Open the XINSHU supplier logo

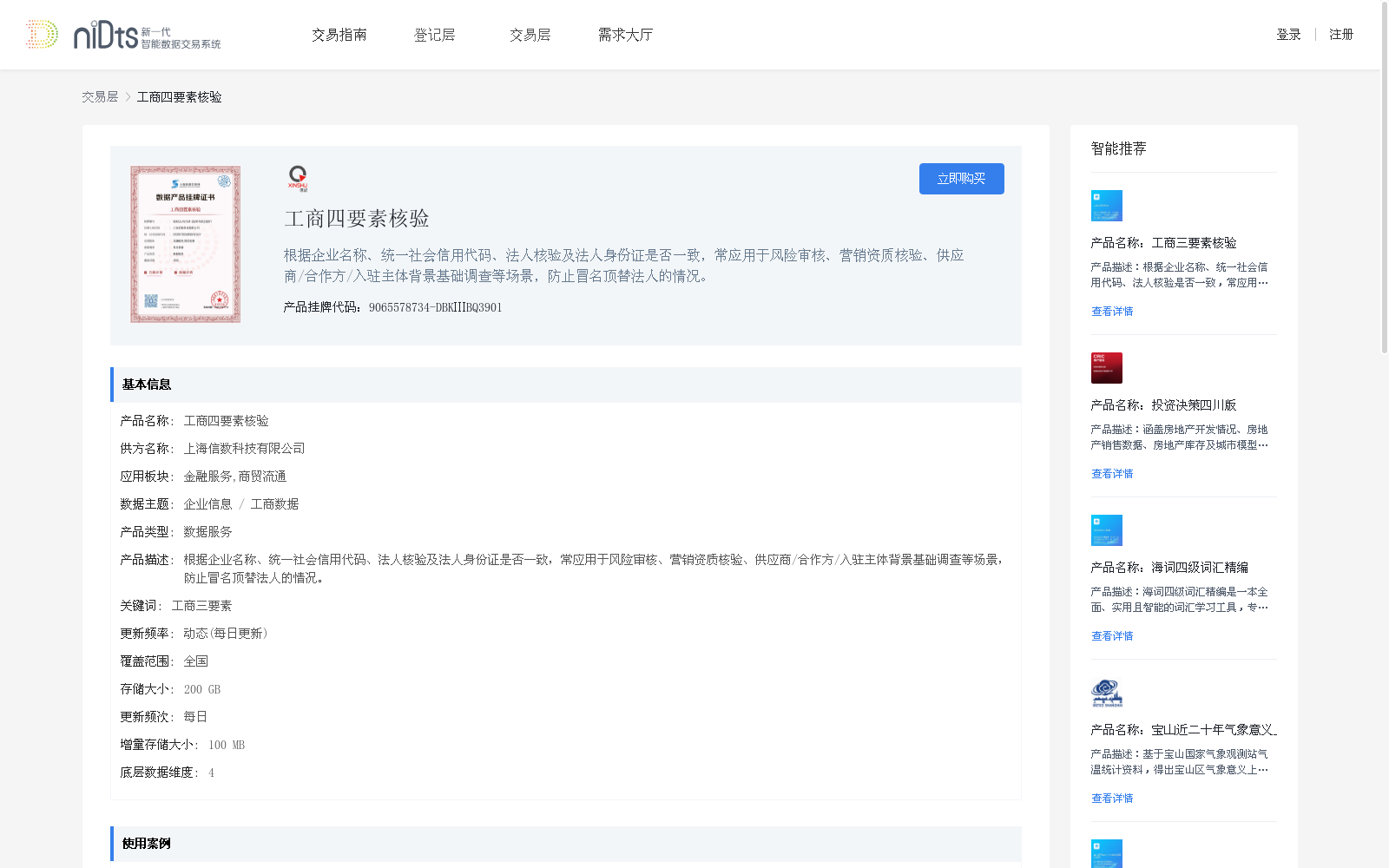(298, 178)
